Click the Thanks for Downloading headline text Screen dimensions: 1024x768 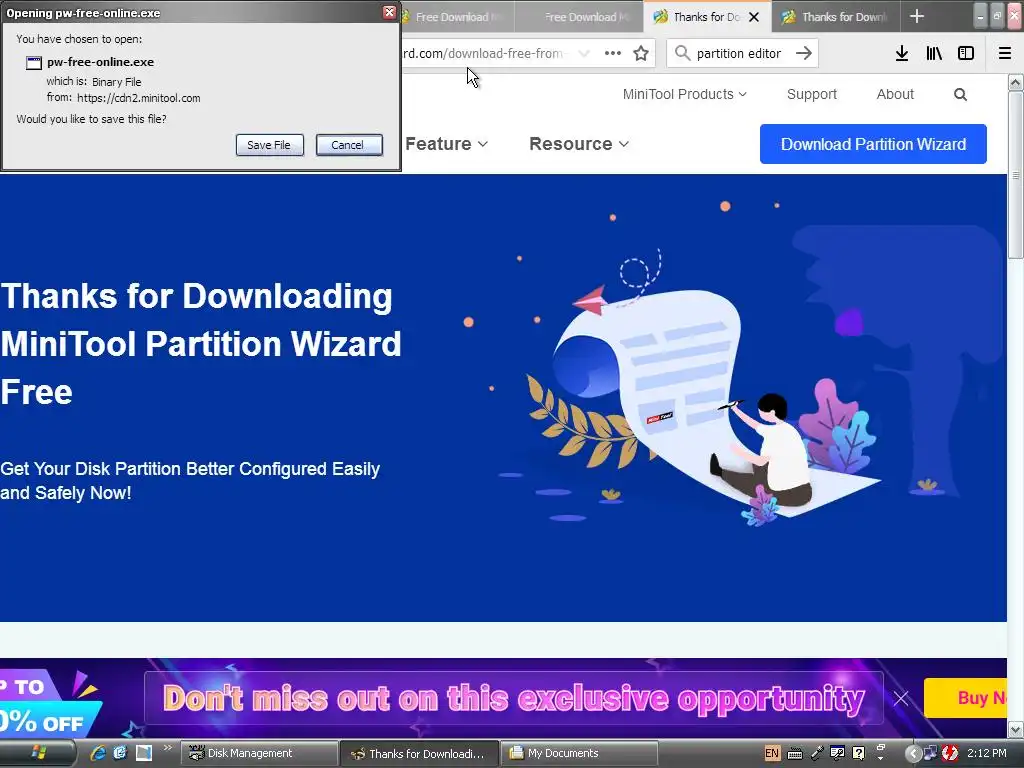[201, 344]
